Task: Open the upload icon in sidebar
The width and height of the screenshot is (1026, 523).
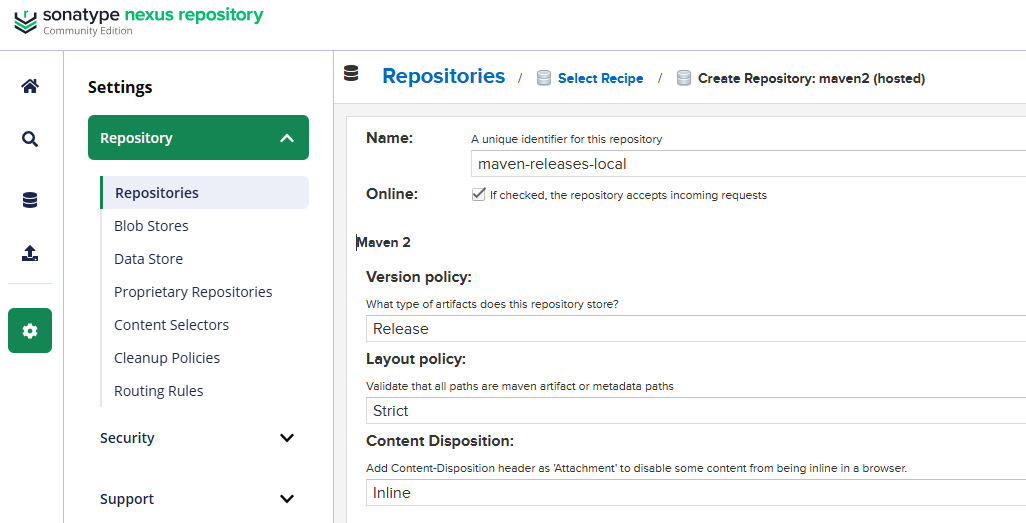Action: coord(29,253)
